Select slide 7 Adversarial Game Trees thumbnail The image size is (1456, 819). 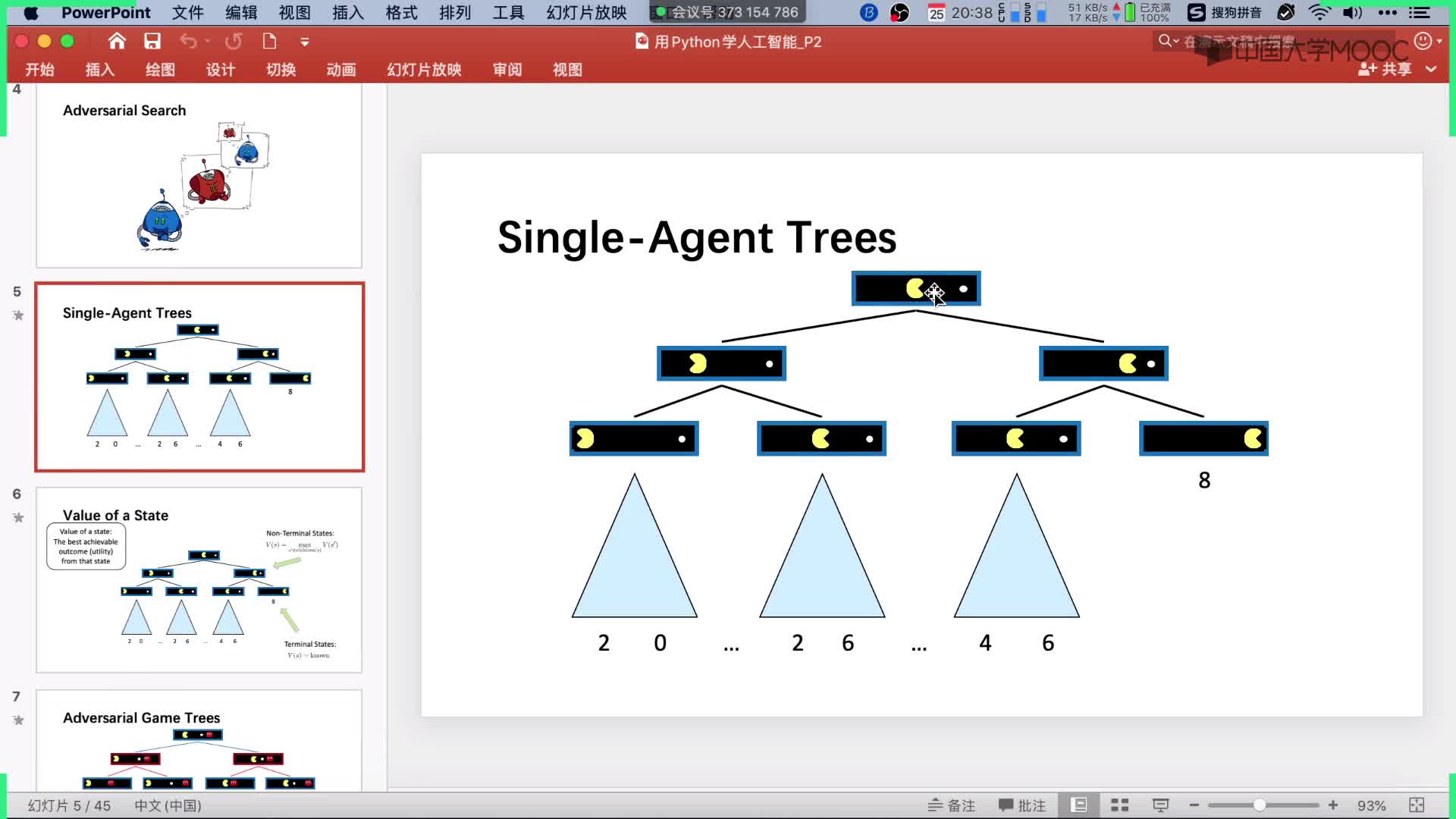pos(199,740)
